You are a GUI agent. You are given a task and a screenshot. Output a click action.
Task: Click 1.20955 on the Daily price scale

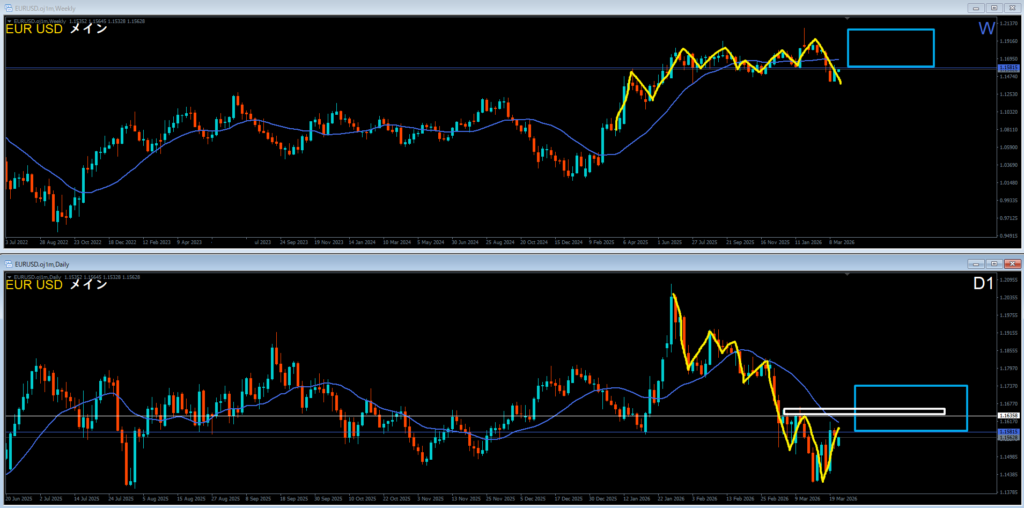coord(1010,280)
